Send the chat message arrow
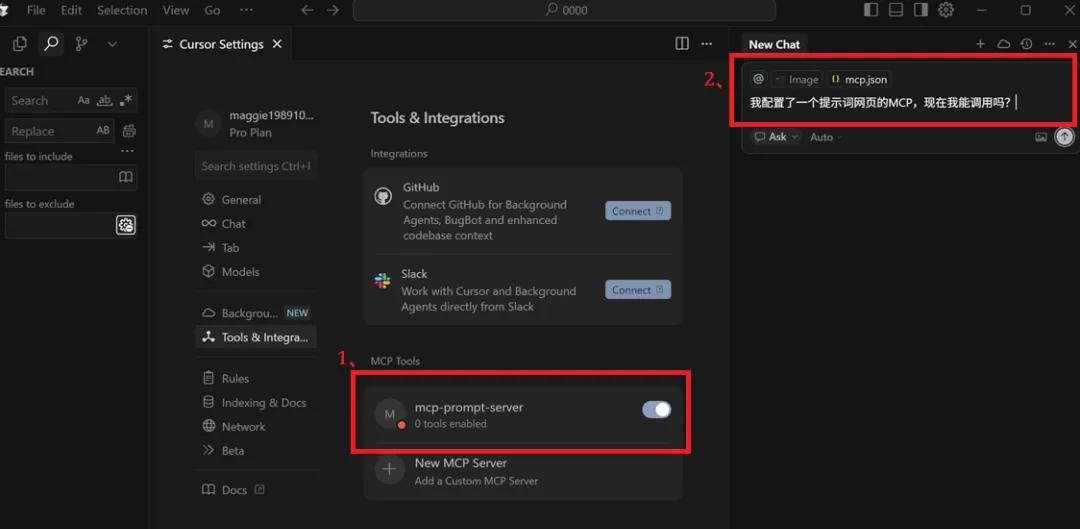This screenshot has width=1080, height=529. [x=1065, y=136]
